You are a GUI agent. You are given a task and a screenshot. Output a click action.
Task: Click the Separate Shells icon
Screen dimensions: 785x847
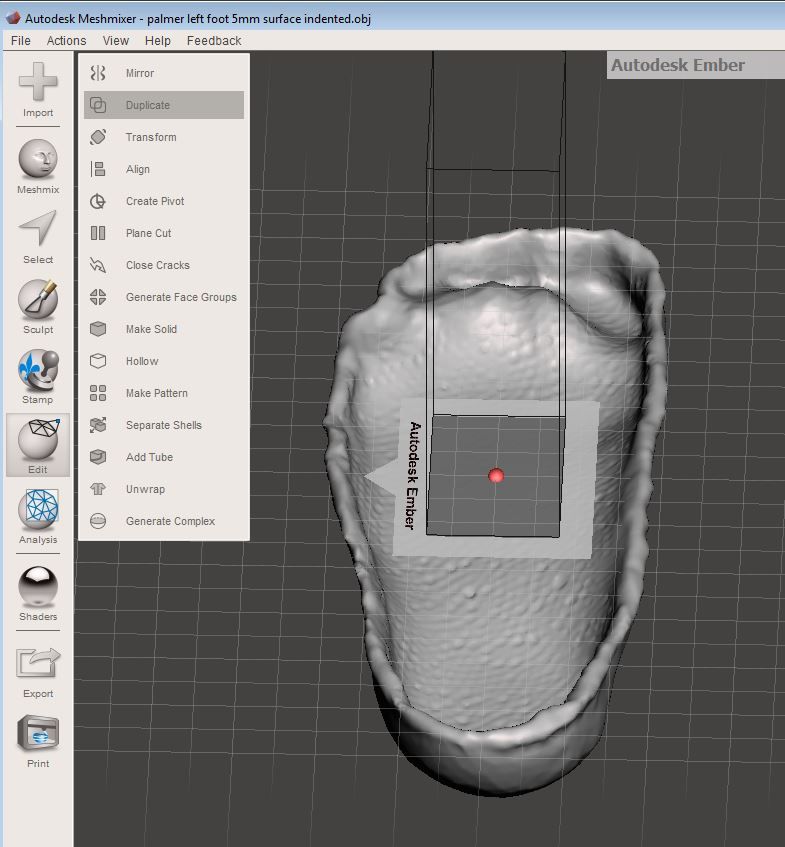point(98,425)
